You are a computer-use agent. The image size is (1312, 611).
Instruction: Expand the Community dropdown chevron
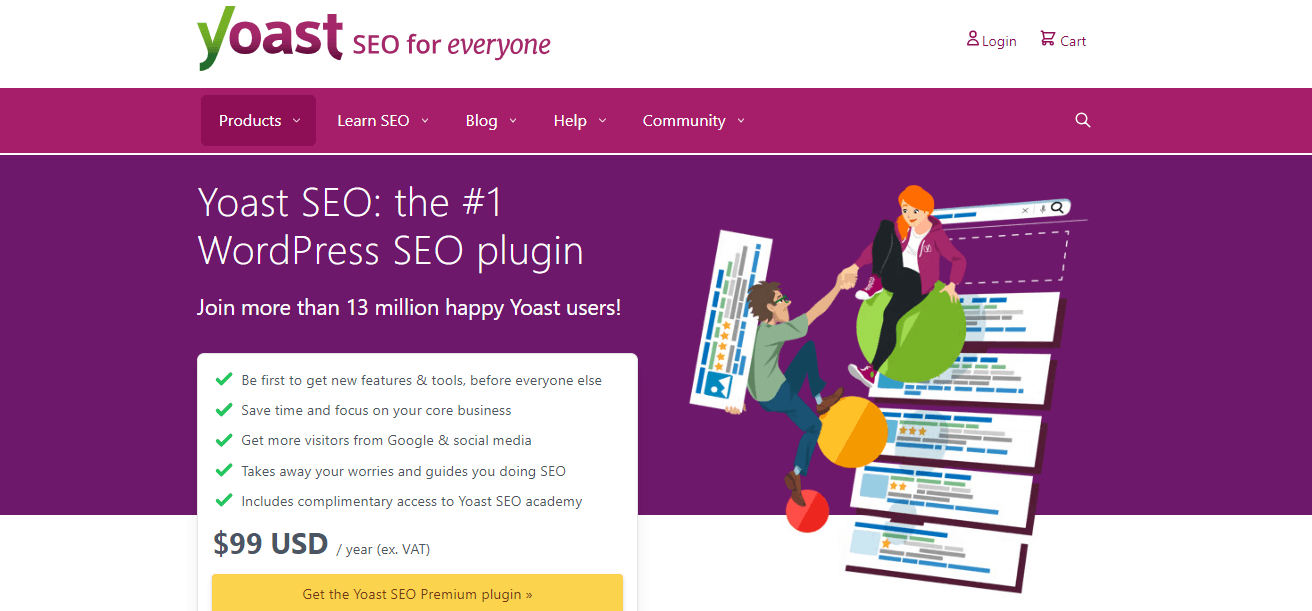[741, 121]
